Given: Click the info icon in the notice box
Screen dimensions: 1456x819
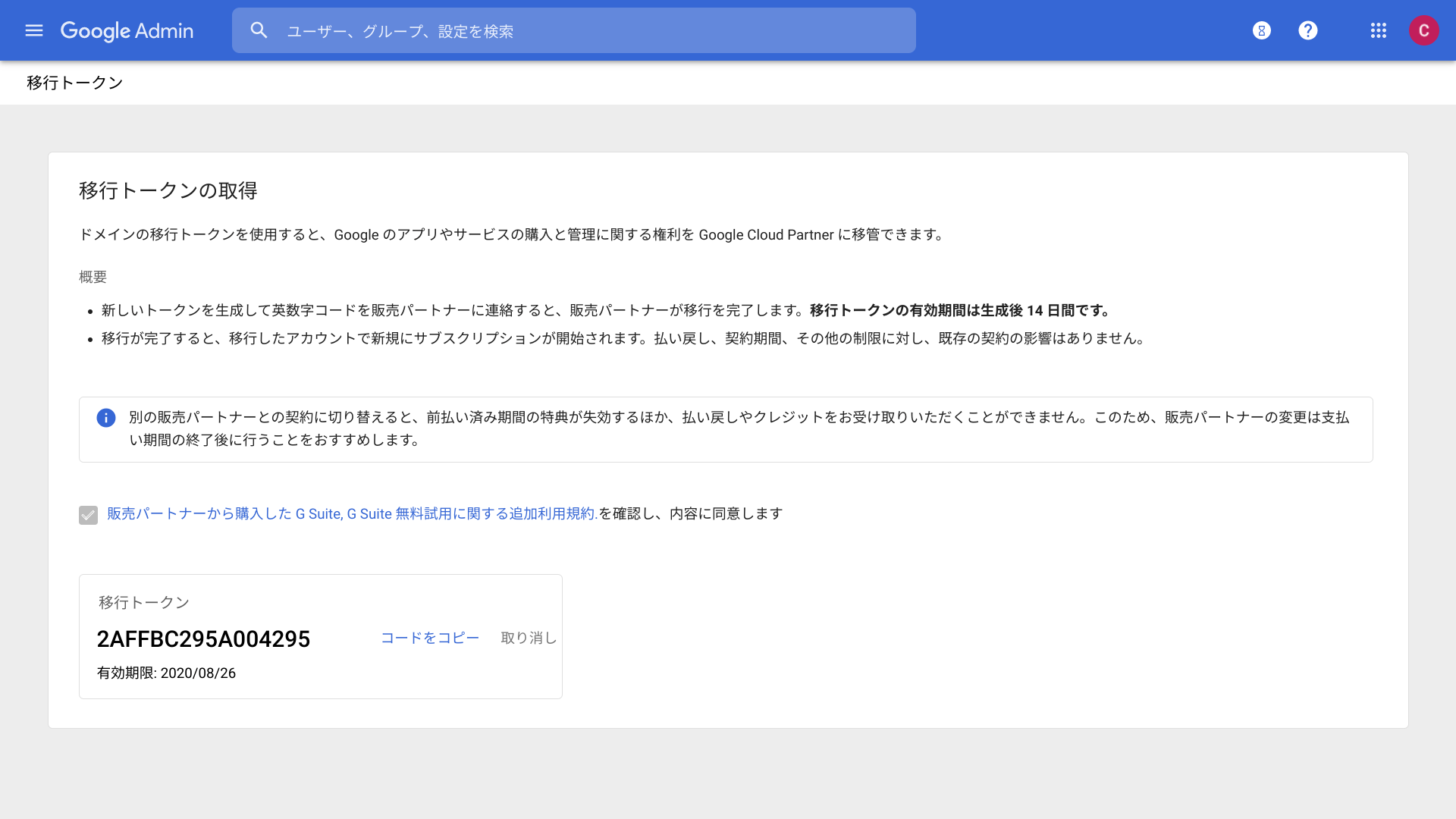Looking at the screenshot, I should (x=106, y=418).
